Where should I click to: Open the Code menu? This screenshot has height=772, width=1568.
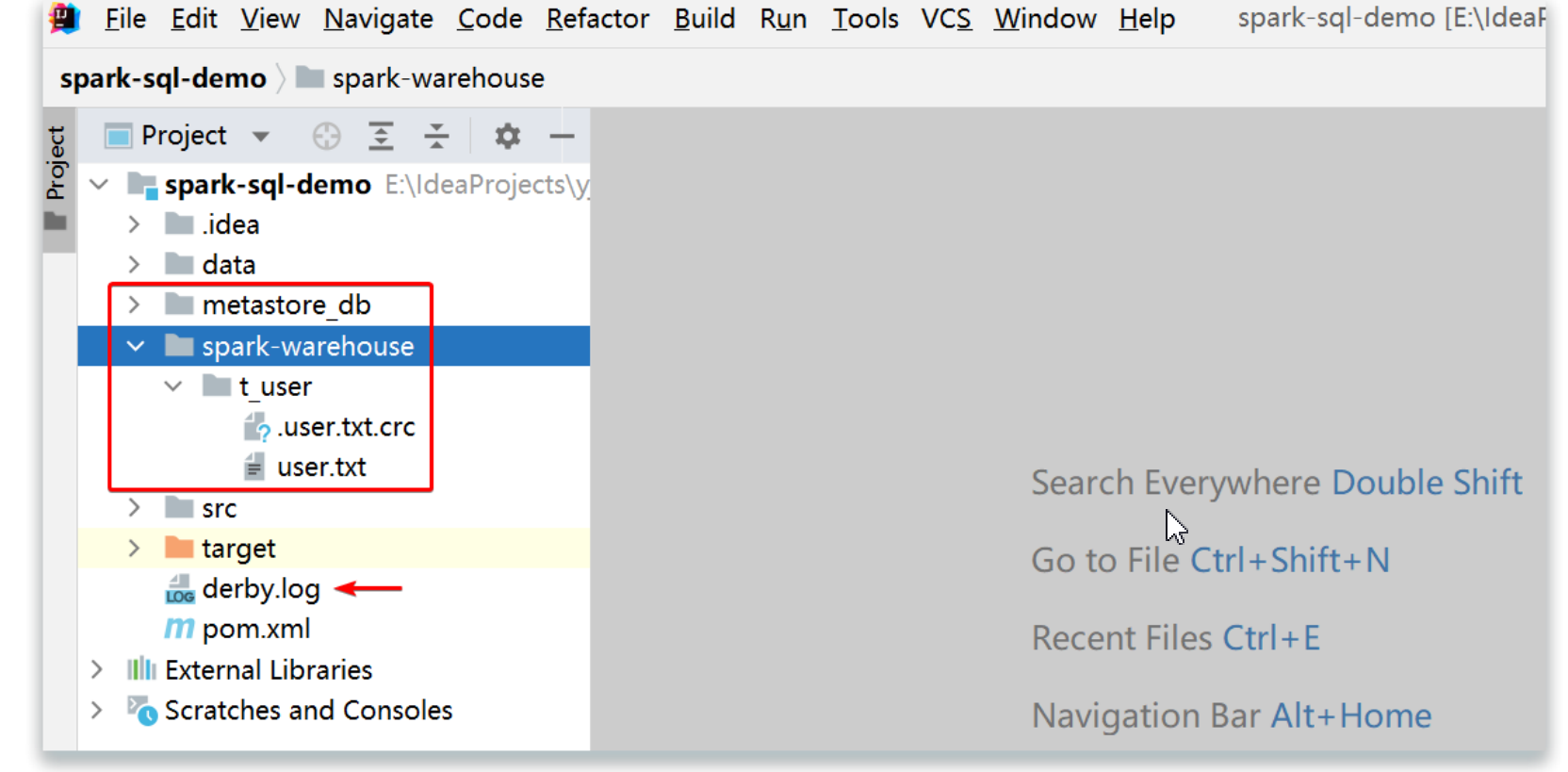[x=489, y=19]
